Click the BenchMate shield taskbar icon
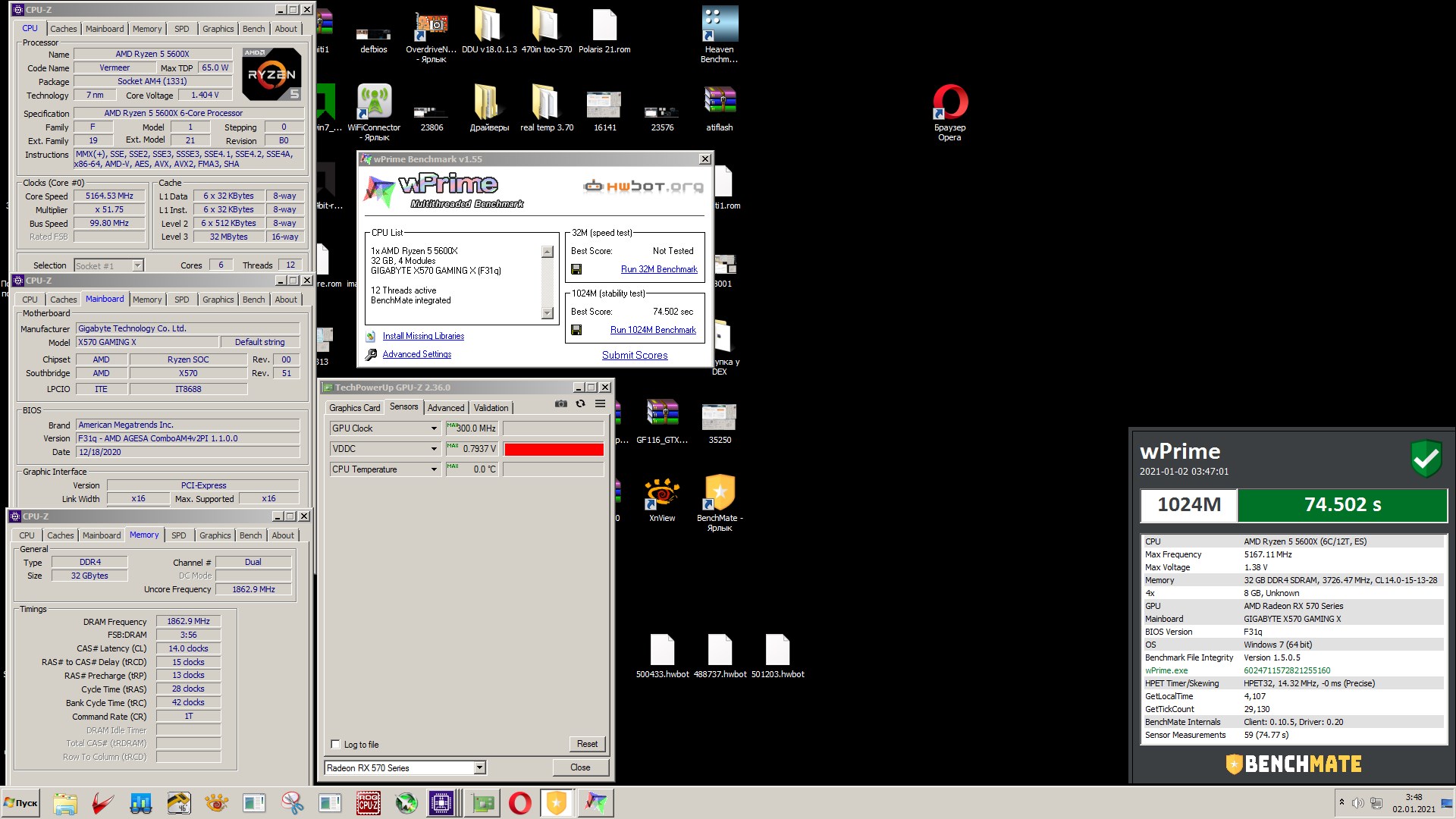The image size is (1456, 819). [557, 803]
